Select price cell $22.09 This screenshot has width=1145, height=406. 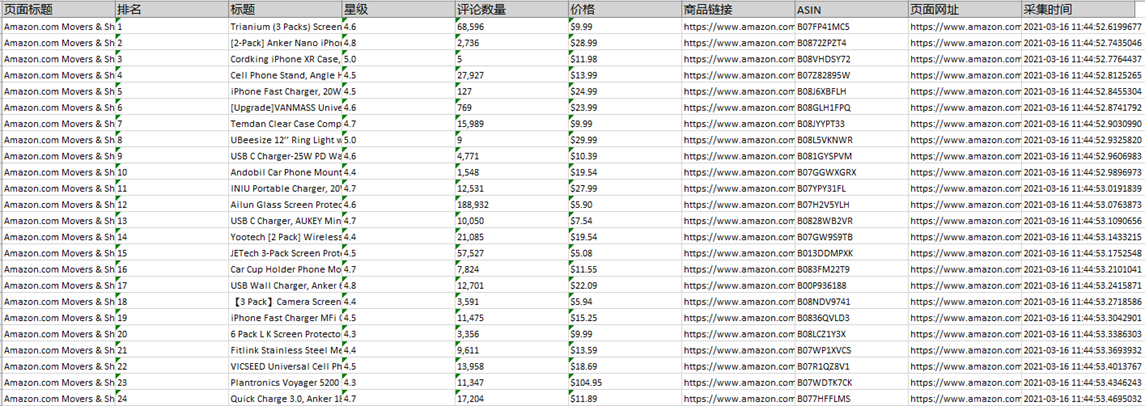coord(624,285)
